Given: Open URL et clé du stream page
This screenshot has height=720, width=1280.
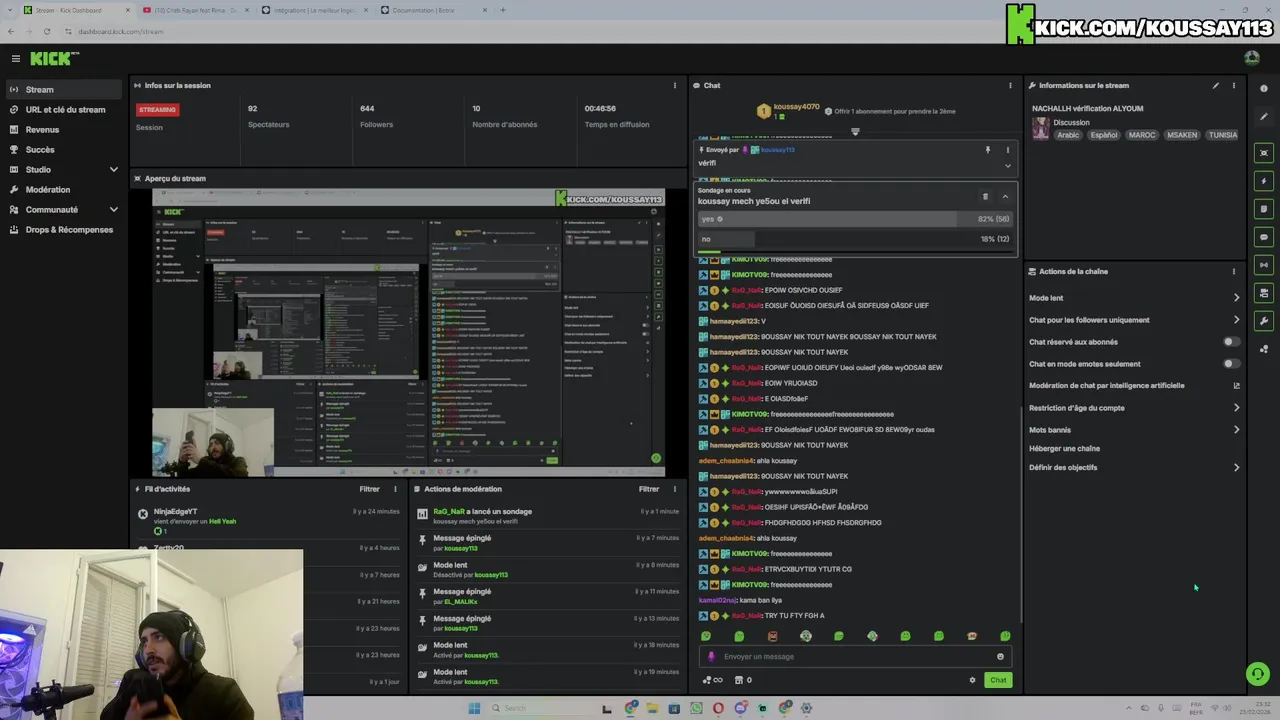Looking at the screenshot, I should coord(63,109).
